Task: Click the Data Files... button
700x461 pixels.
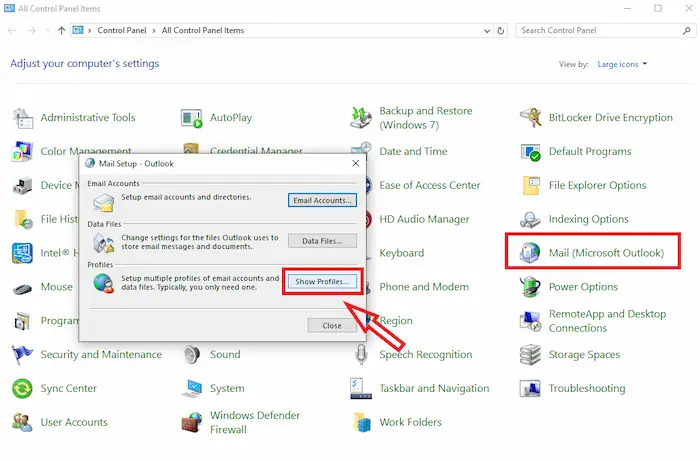Action: 322,241
